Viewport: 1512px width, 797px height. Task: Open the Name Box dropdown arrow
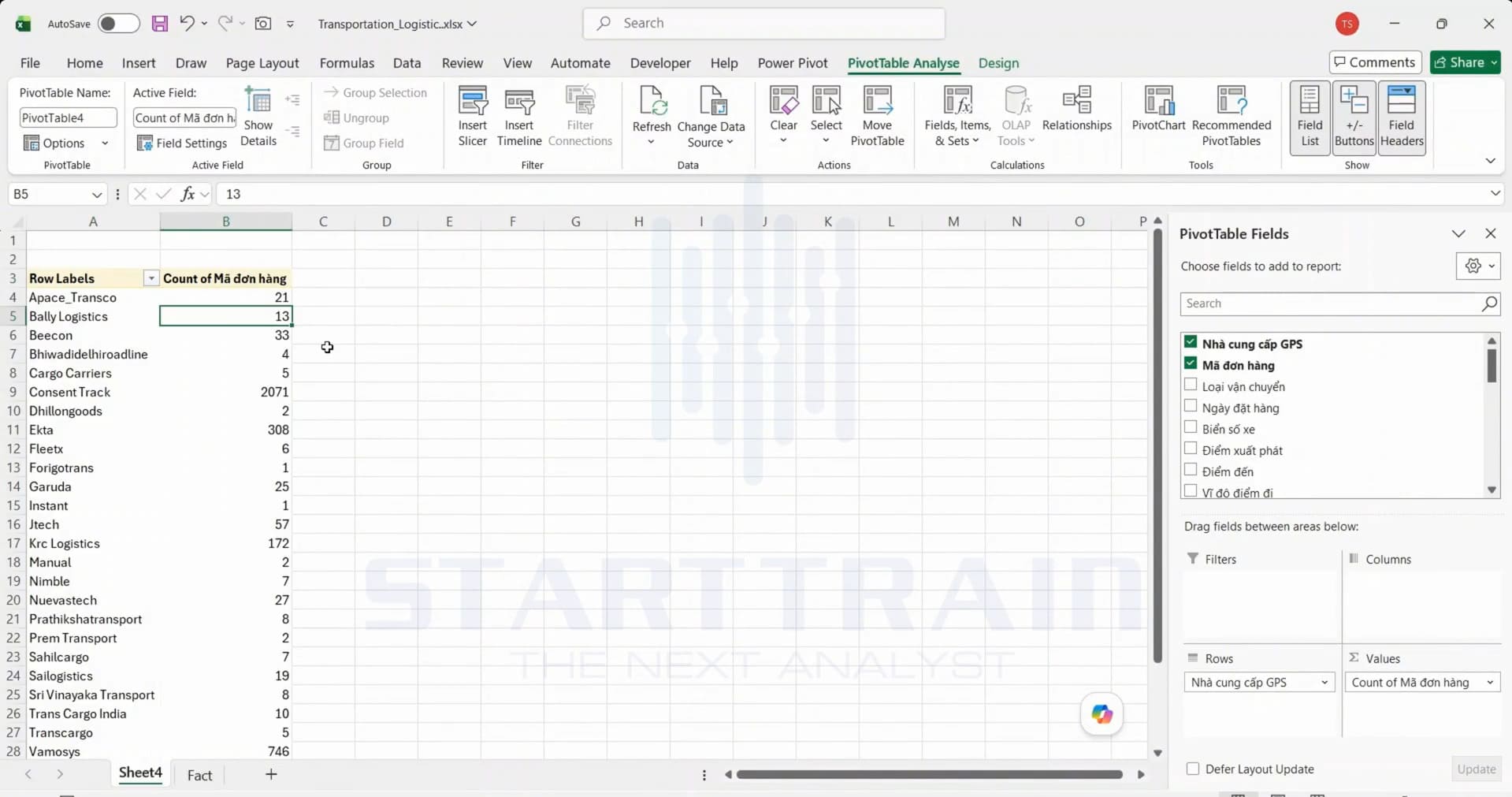click(x=96, y=194)
